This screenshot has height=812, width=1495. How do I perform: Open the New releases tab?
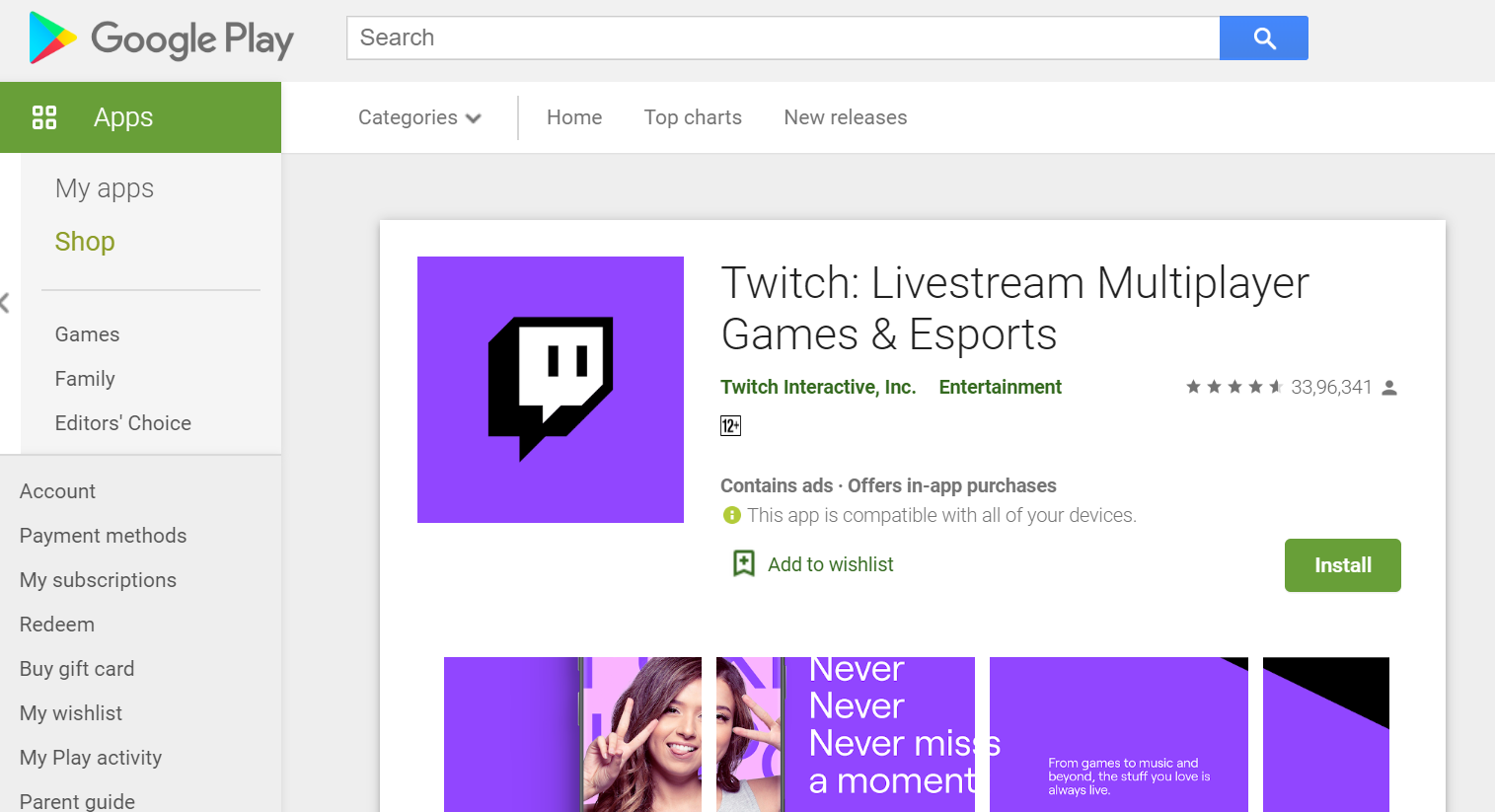(x=846, y=117)
